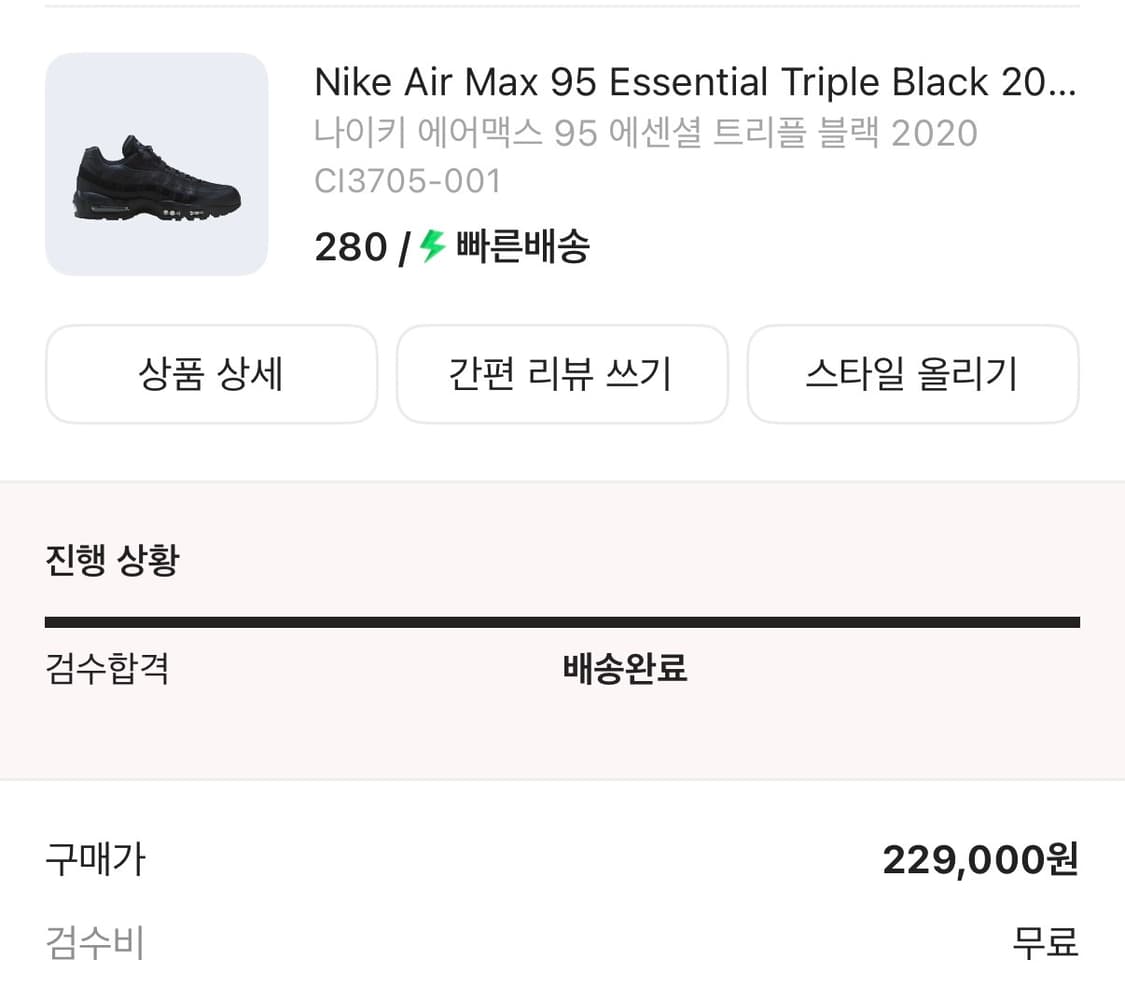Select the 검수합격 inspection passed step
1125x989 pixels.
107,668
